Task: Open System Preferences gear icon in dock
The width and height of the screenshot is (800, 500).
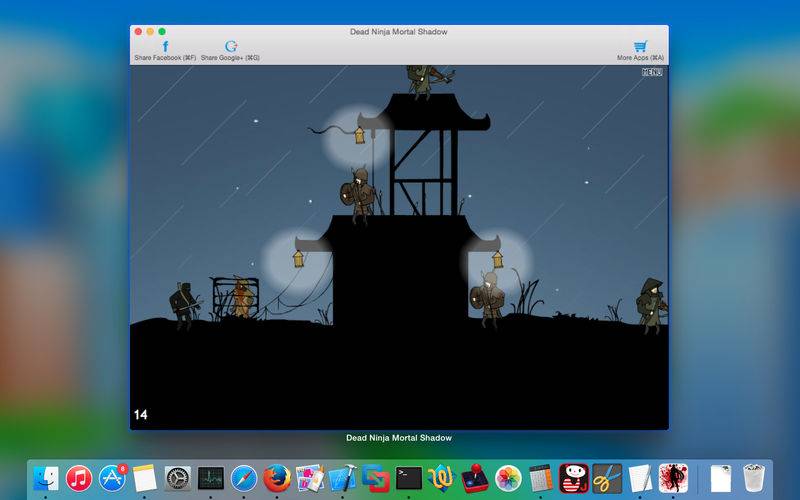Action: pos(178,479)
